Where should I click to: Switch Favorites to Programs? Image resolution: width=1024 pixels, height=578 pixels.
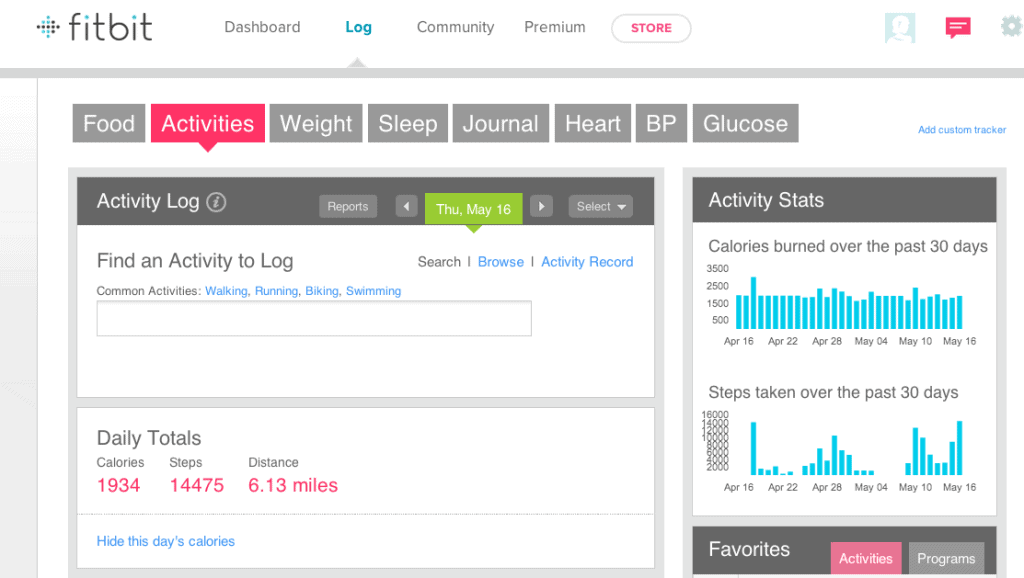coord(946,559)
